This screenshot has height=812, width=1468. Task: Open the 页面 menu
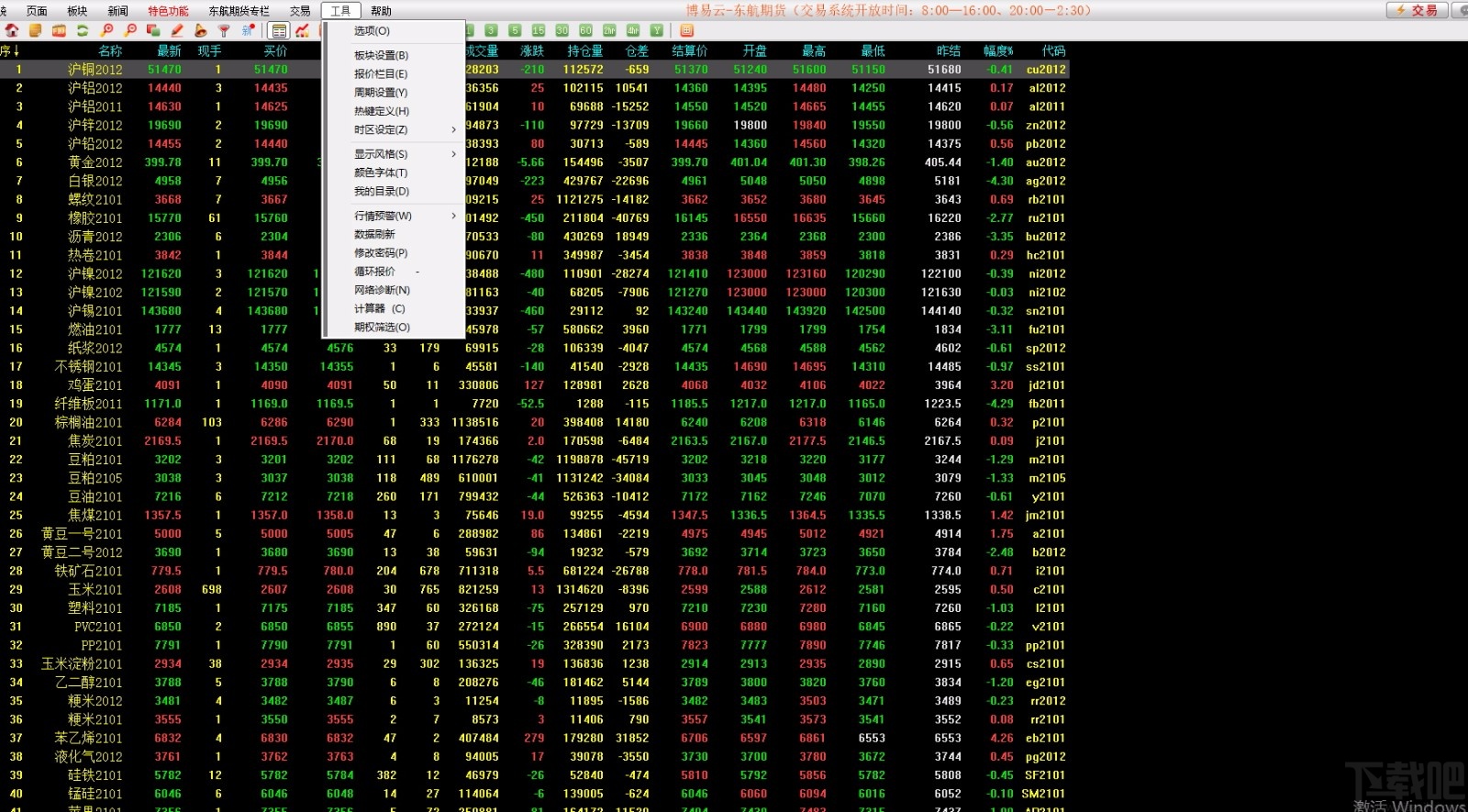(37, 11)
